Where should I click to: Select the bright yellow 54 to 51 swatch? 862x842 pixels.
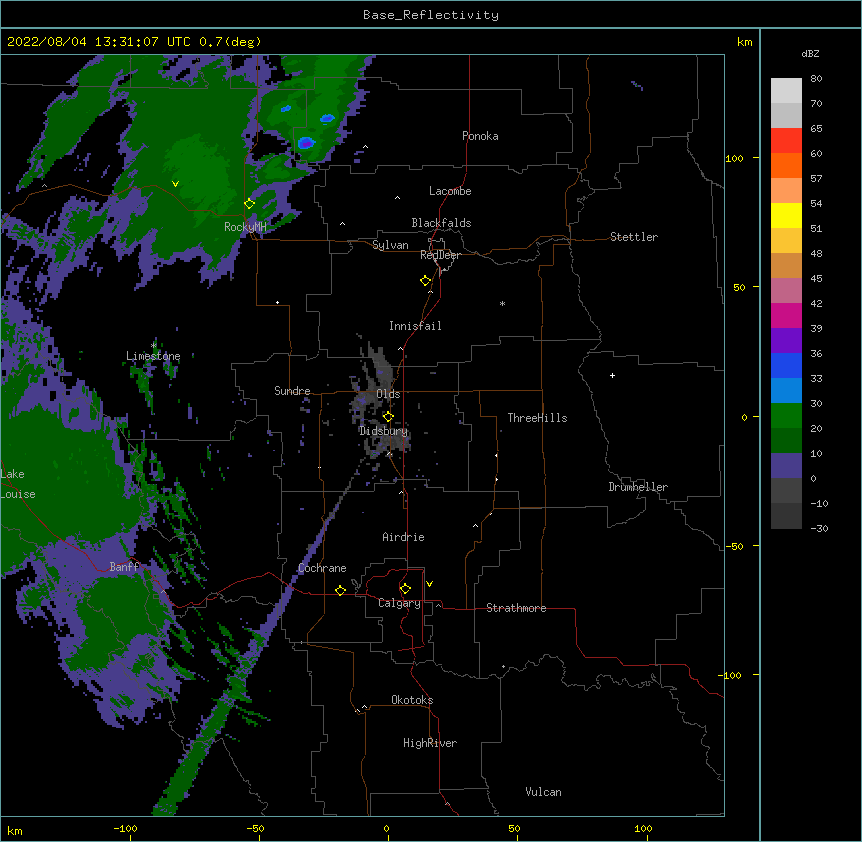[x=786, y=216]
